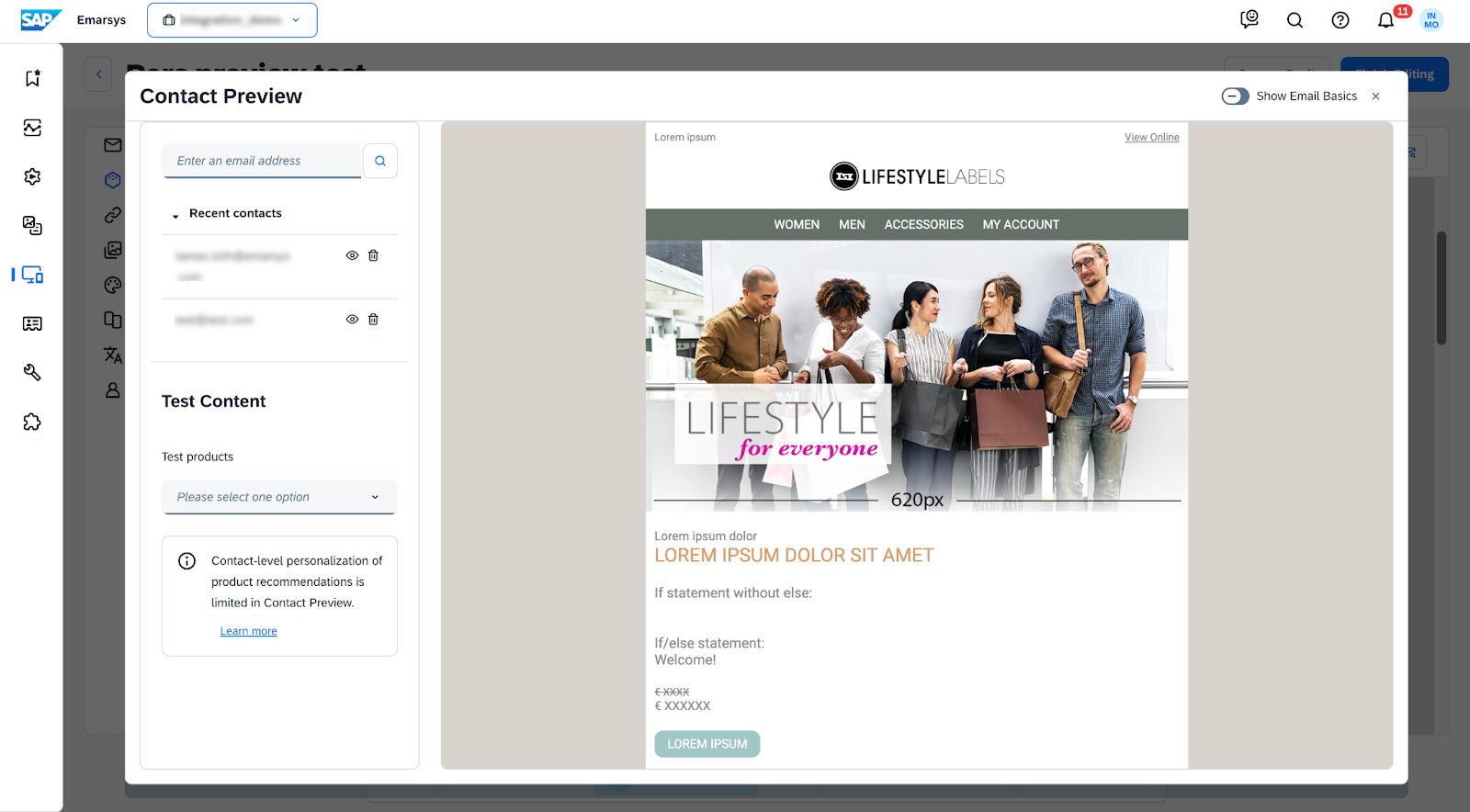Close the Contact Preview dialog
1470x812 pixels.
tap(1375, 96)
